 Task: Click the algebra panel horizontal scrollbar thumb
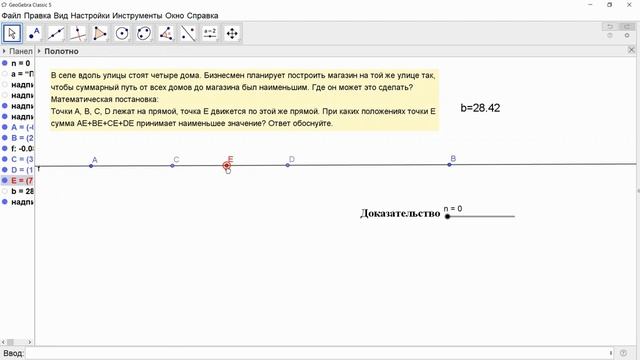[x=11, y=342]
